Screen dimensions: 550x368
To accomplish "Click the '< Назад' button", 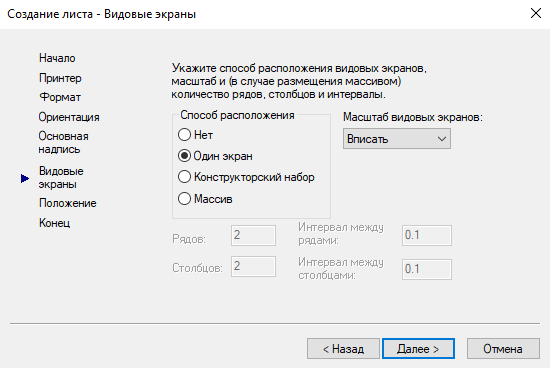I will pyautogui.click(x=343, y=349).
